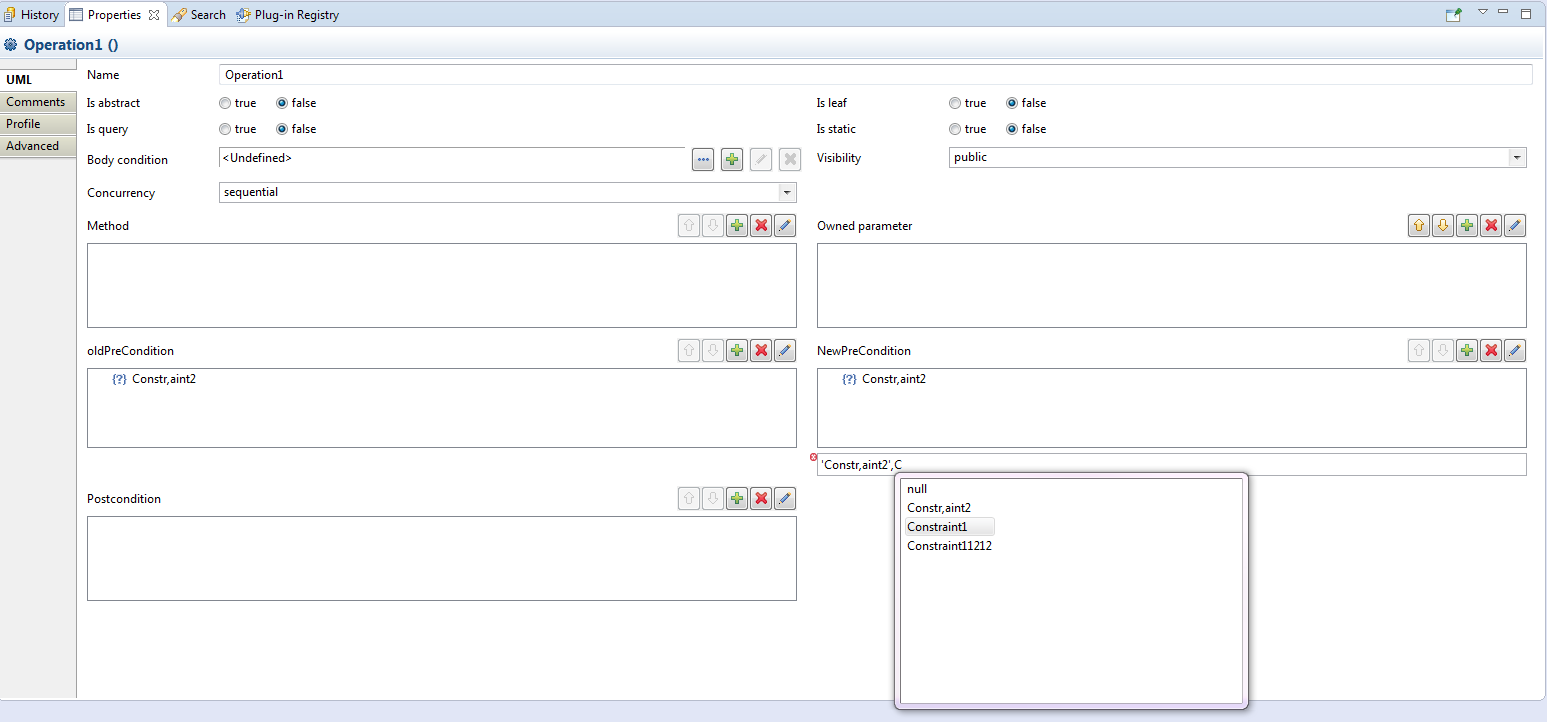The image size is (1547, 722).
Task: Add a Method with green plus
Action: [x=737, y=226]
